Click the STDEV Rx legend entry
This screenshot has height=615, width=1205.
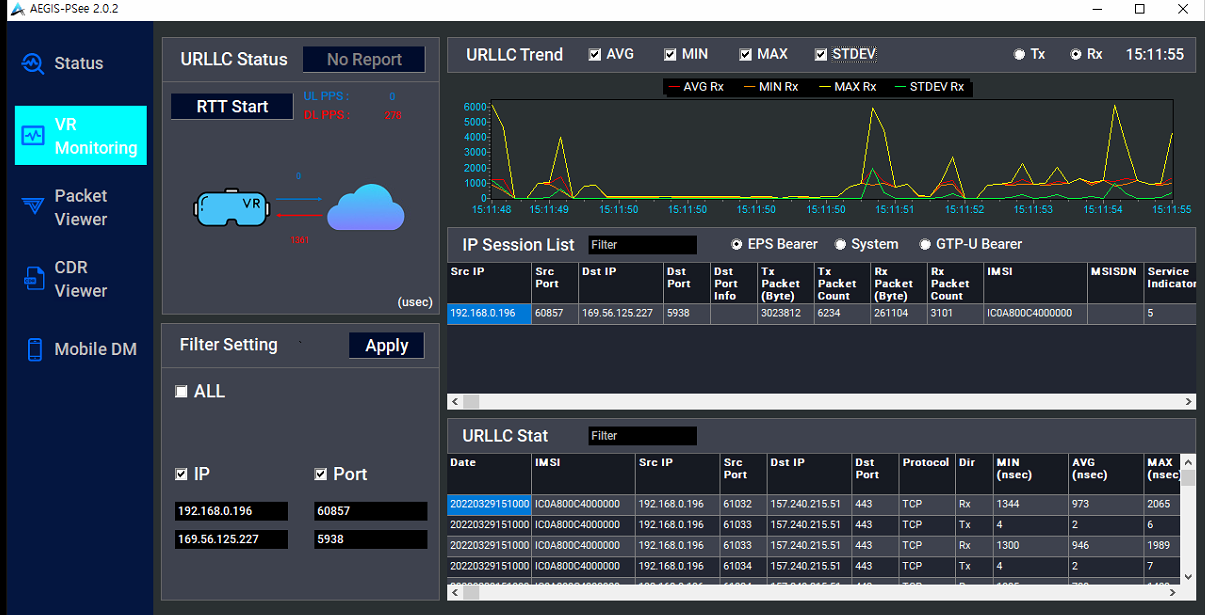point(929,87)
